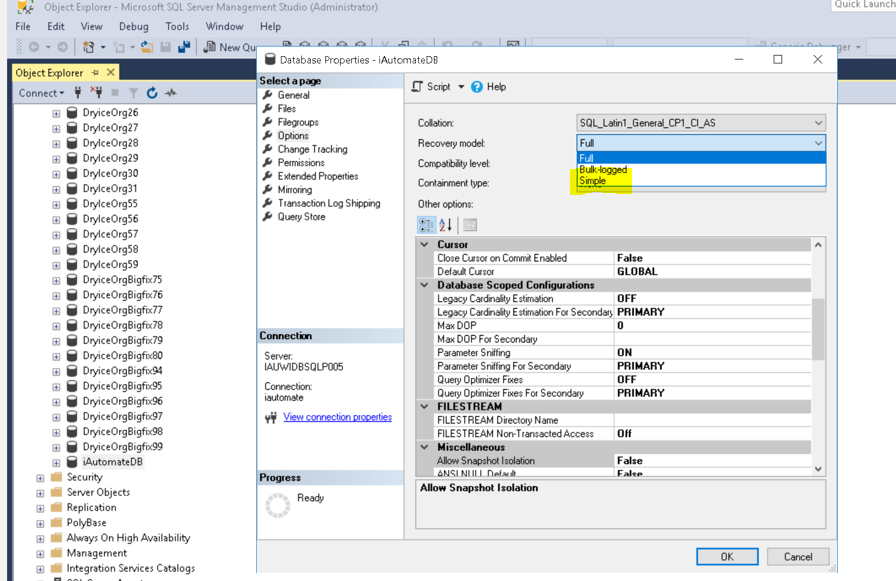Sort options alphabetically with the A-Z icon
896x581 pixels.
446,225
